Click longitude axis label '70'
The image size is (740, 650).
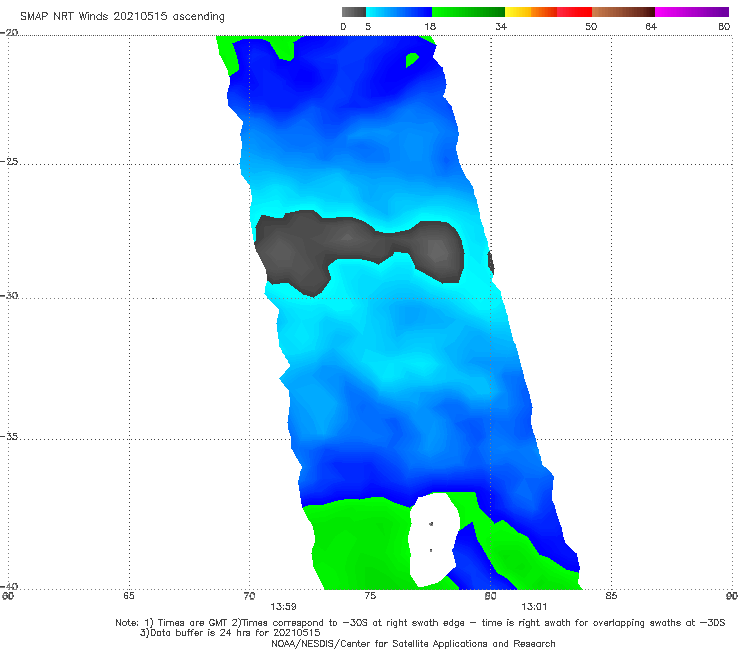coord(249,596)
